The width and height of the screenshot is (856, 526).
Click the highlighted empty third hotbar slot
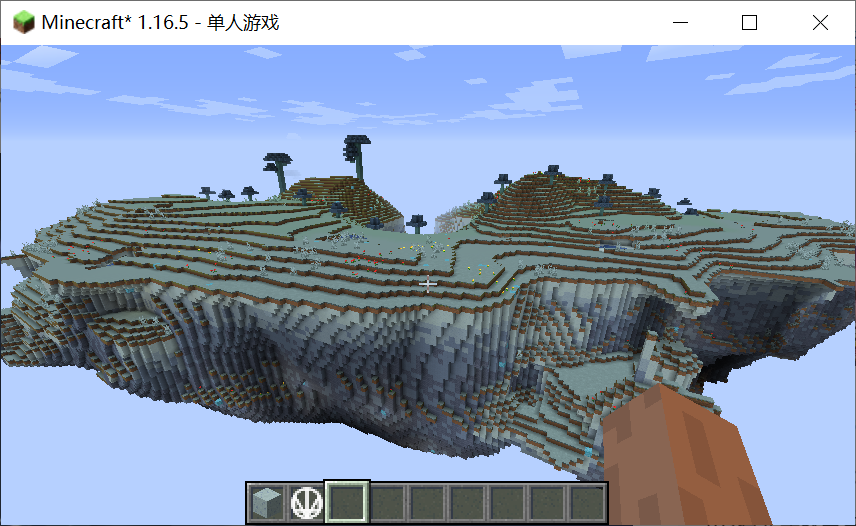point(347,502)
